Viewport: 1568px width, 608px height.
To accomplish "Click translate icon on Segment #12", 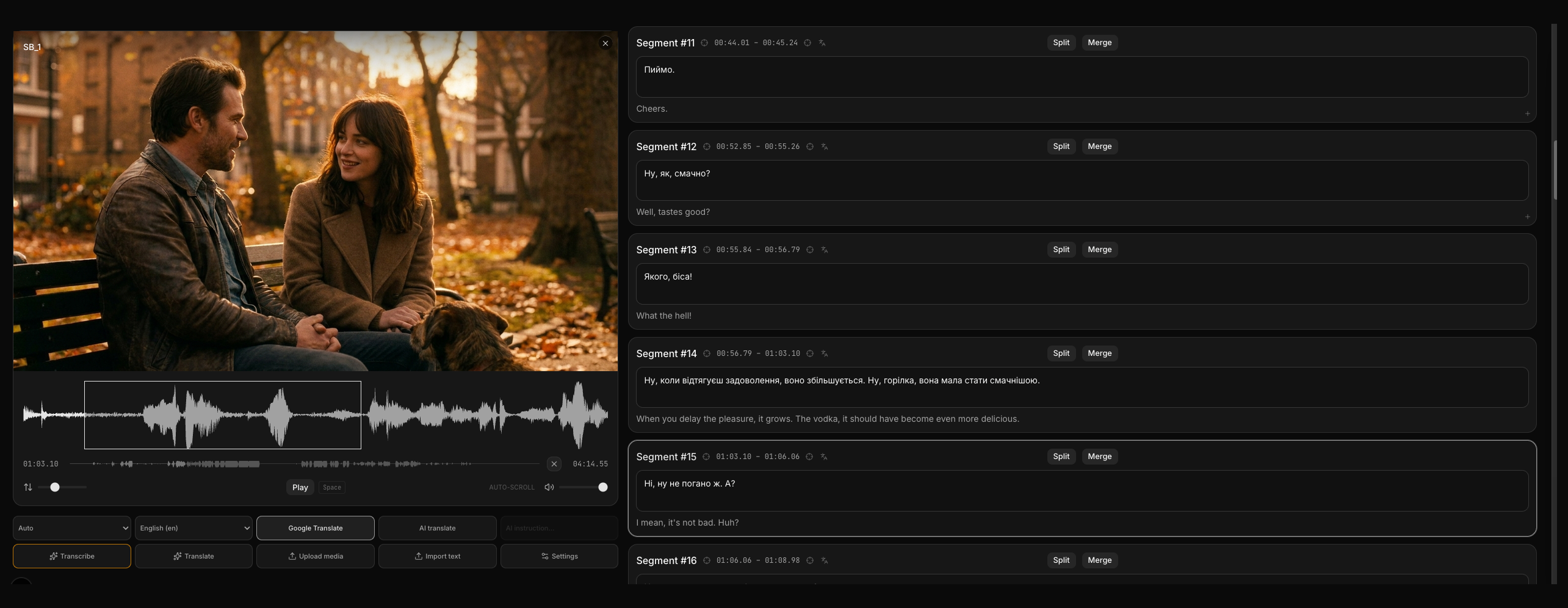I will [x=825, y=147].
